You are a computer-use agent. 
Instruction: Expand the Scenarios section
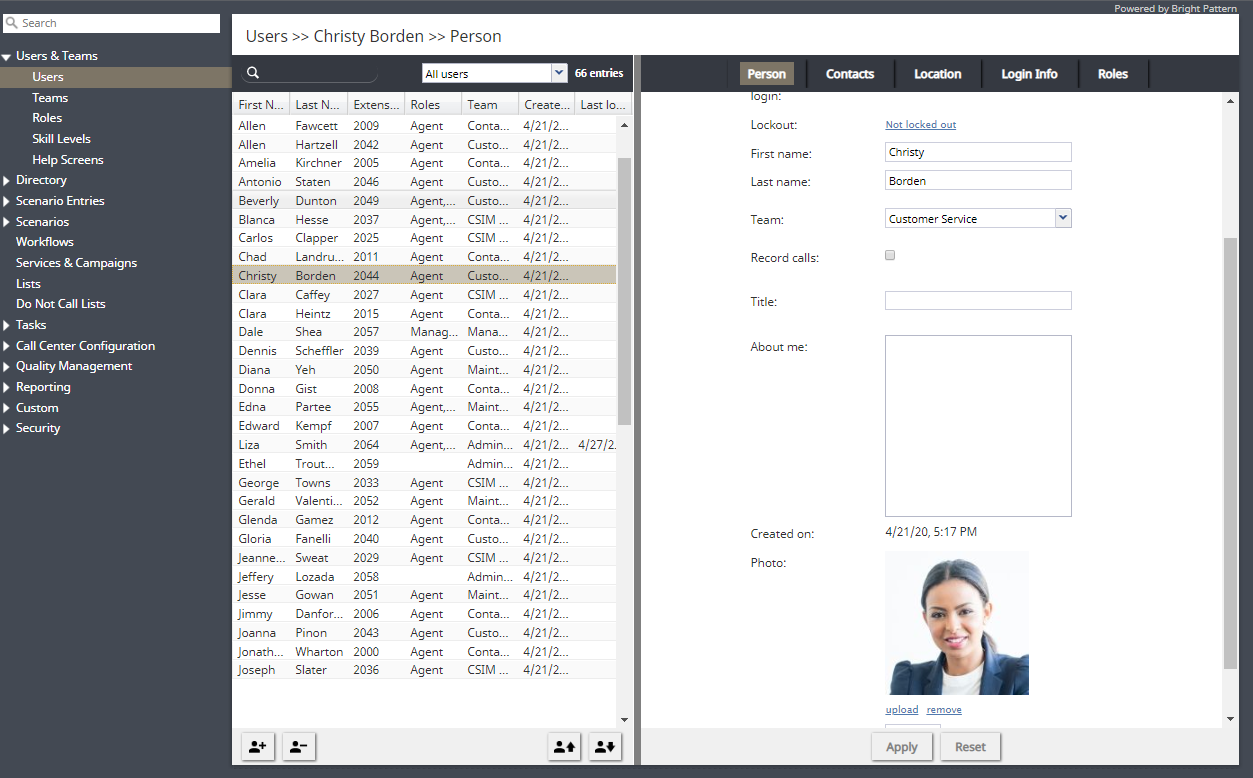point(7,222)
